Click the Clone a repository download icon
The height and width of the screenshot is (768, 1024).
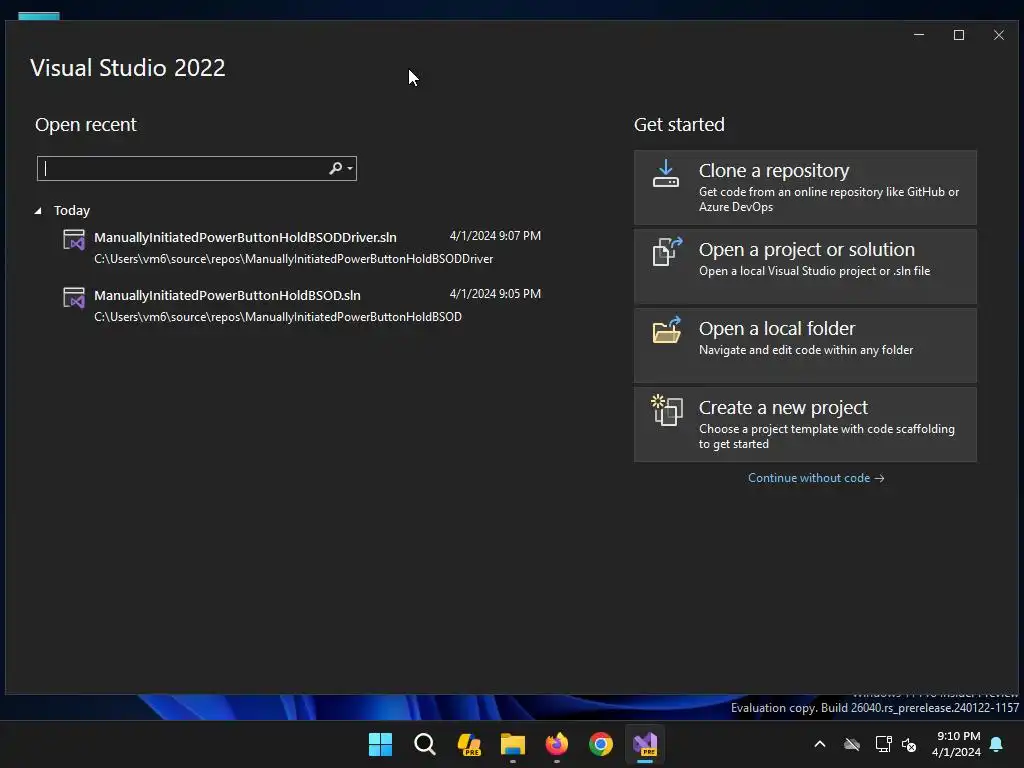(x=665, y=174)
